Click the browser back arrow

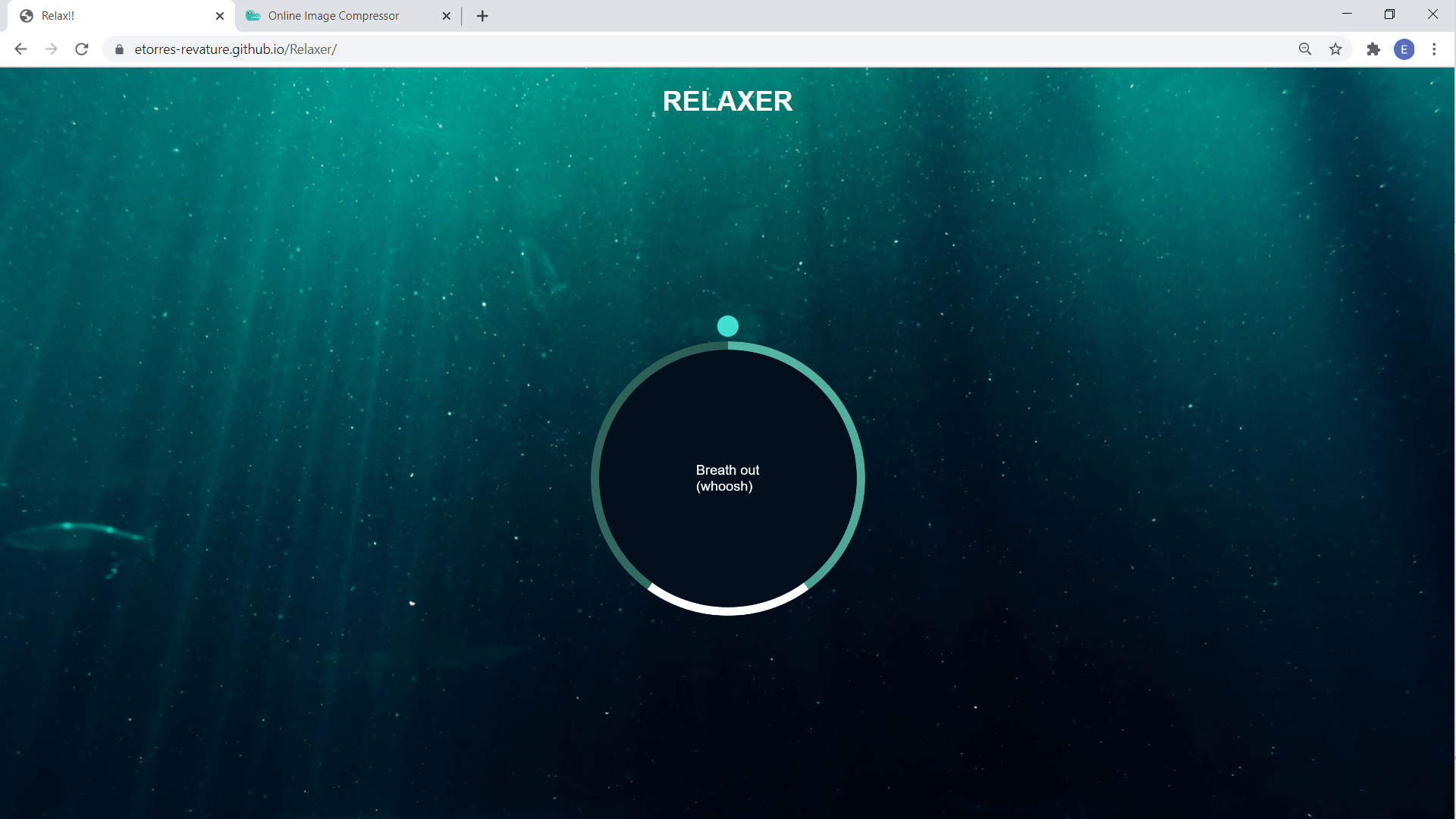click(20, 49)
